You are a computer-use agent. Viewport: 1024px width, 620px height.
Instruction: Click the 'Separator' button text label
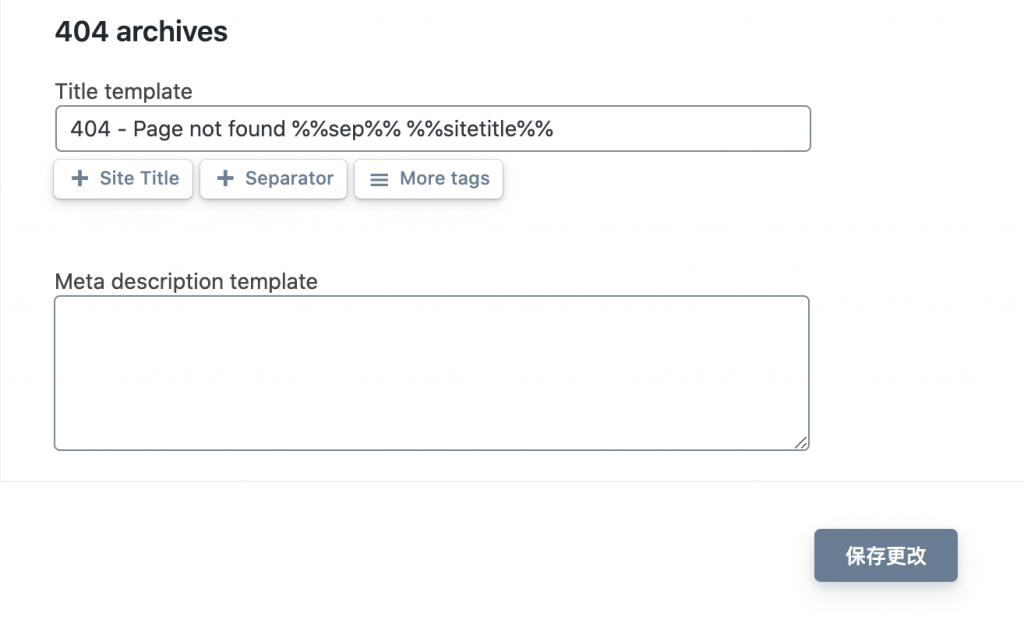tap(289, 179)
